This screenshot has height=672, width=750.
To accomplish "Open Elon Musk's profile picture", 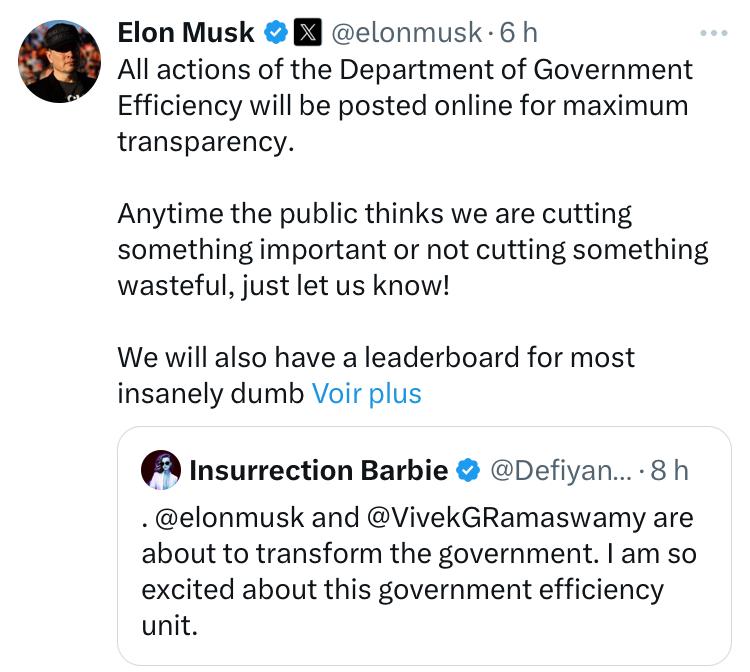I will [x=60, y=61].
